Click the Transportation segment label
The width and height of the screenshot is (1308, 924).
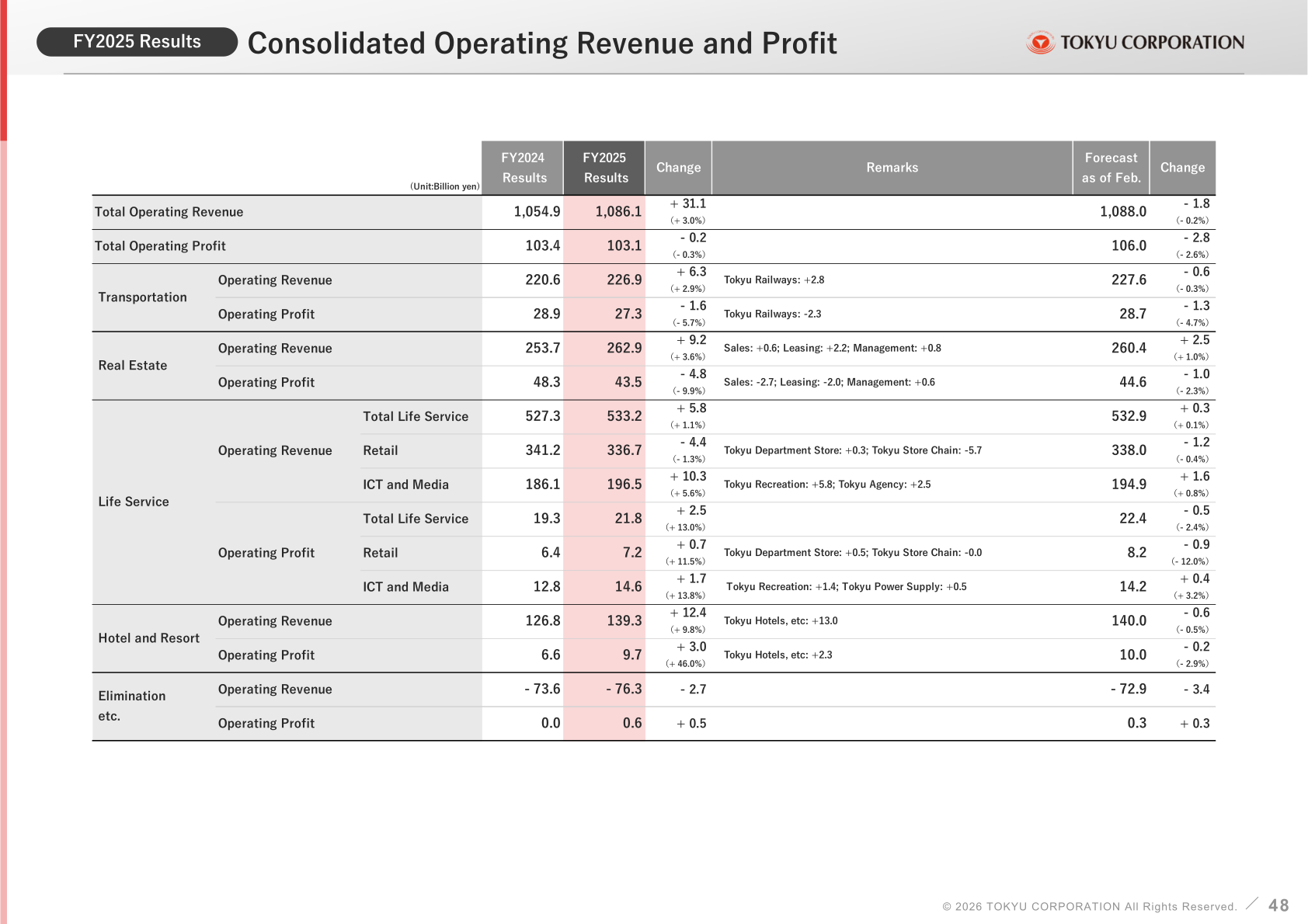pyautogui.click(x=142, y=297)
